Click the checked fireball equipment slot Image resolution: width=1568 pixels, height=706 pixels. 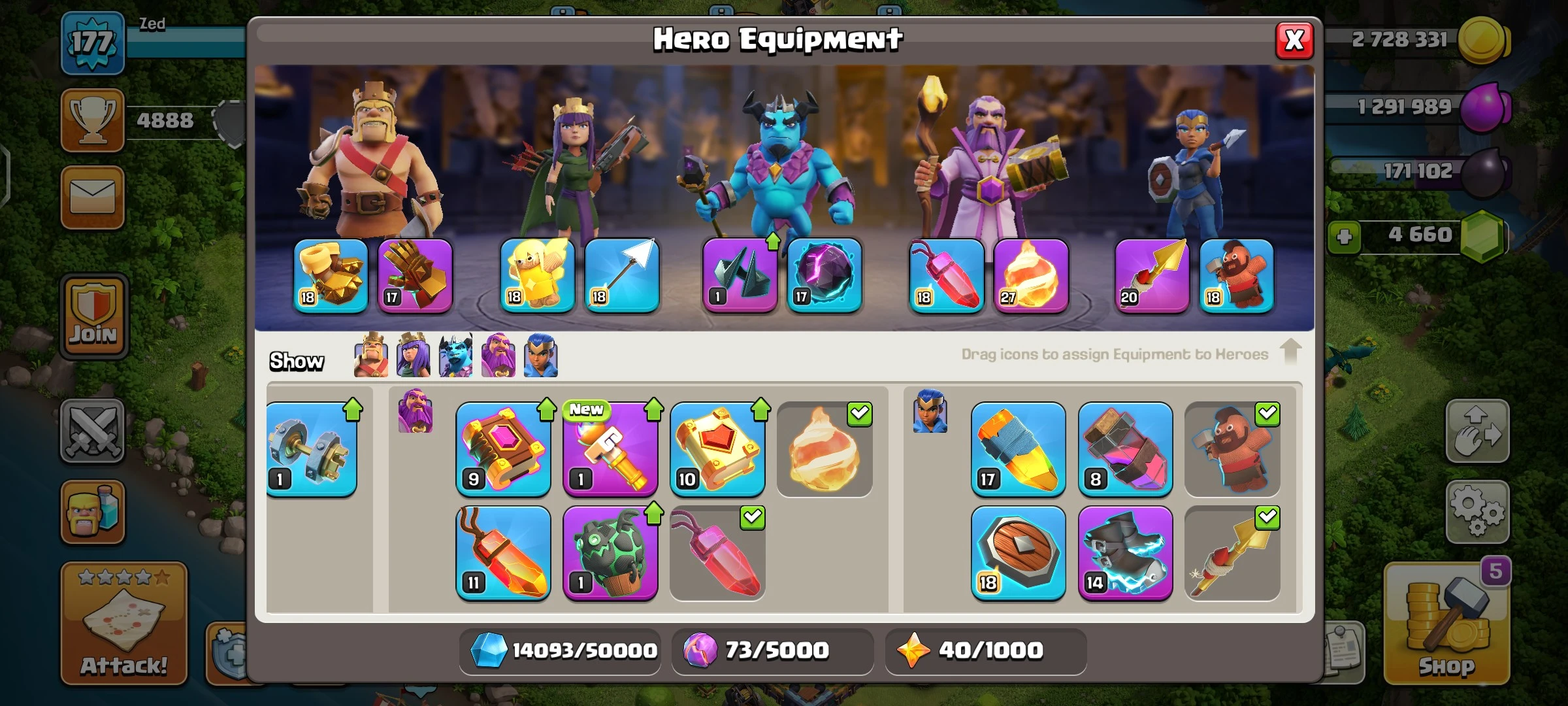point(825,450)
